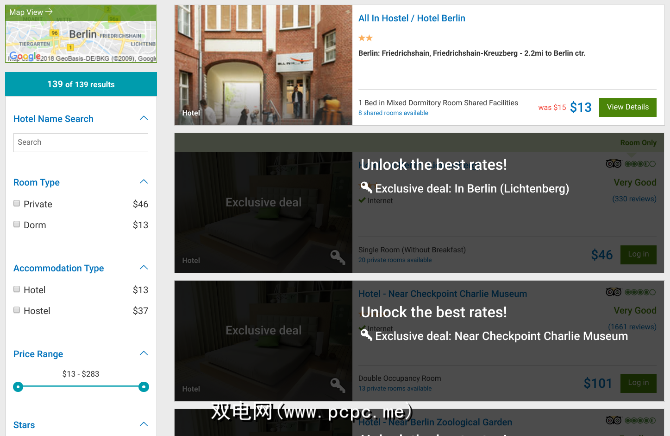Click the 'was $15' crossed price text
Screen dimensions: 670x436
pos(552,108)
